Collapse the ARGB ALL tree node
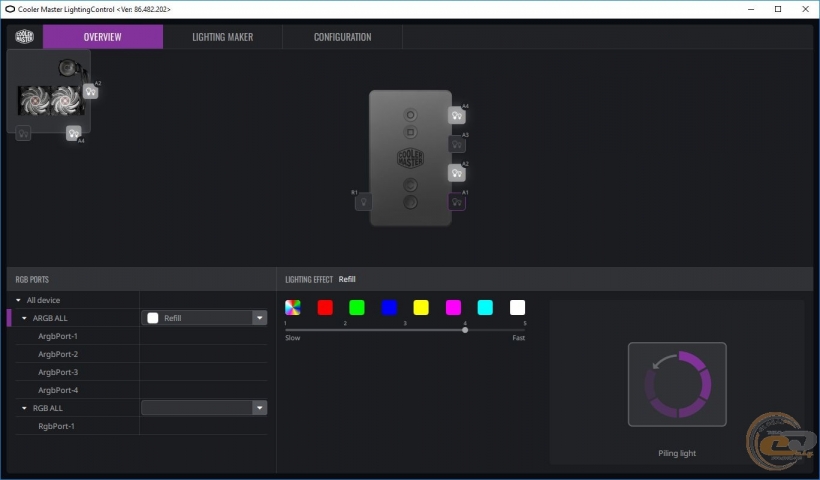Image resolution: width=820 pixels, height=480 pixels. tap(24, 318)
